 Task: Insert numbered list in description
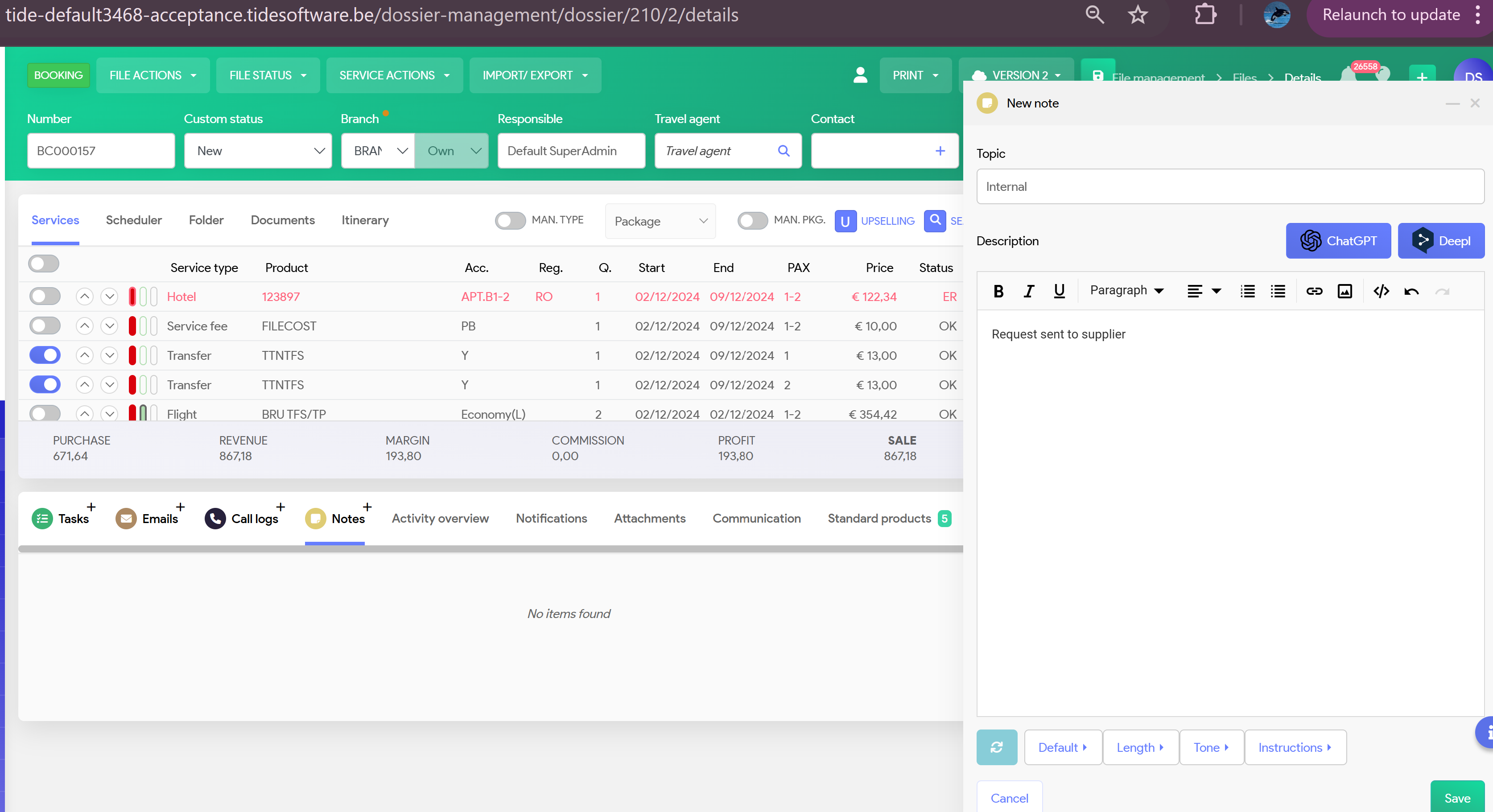[1247, 291]
